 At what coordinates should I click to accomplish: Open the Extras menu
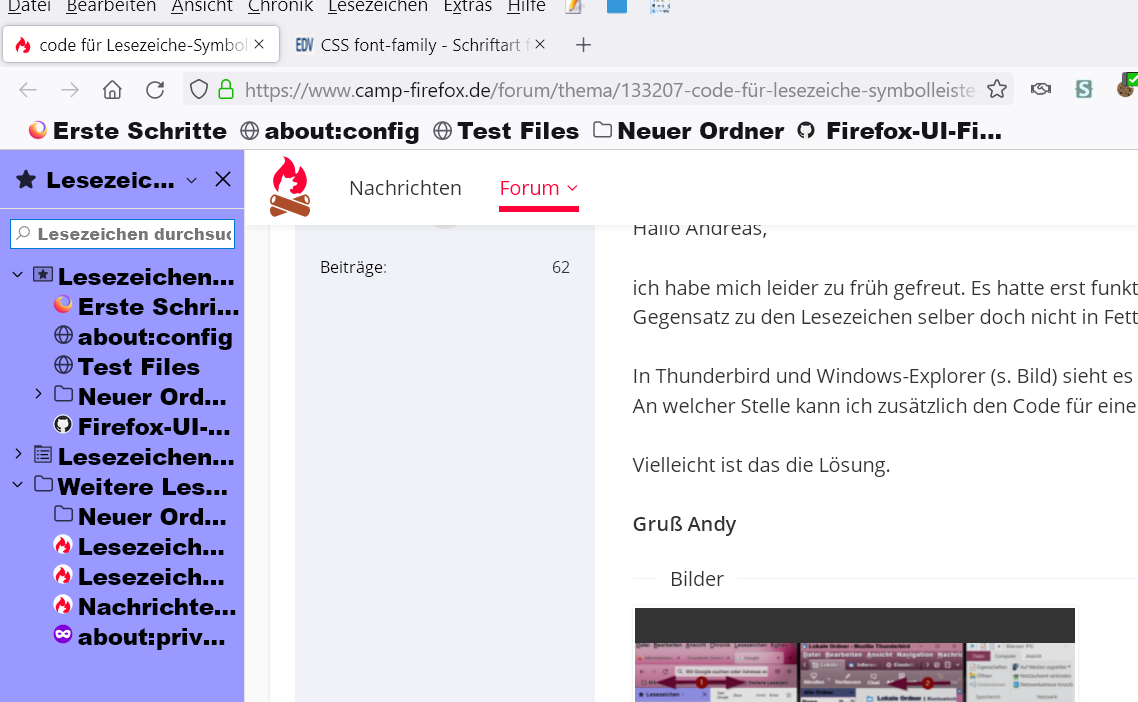click(467, 7)
